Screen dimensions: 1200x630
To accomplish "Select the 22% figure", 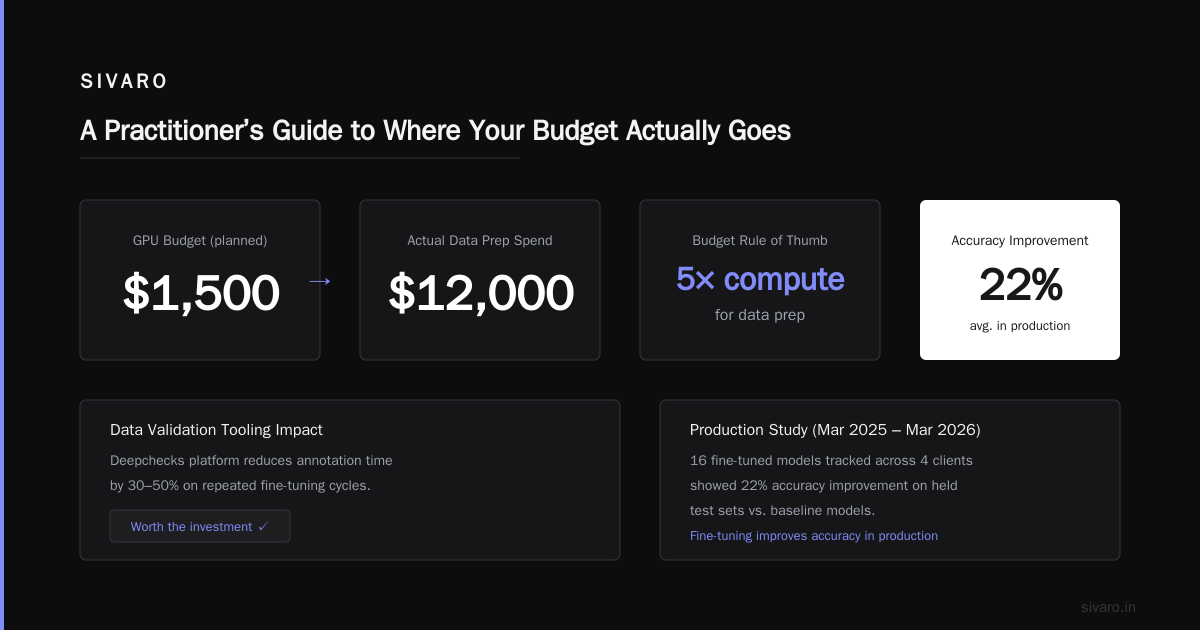I will point(1020,286).
